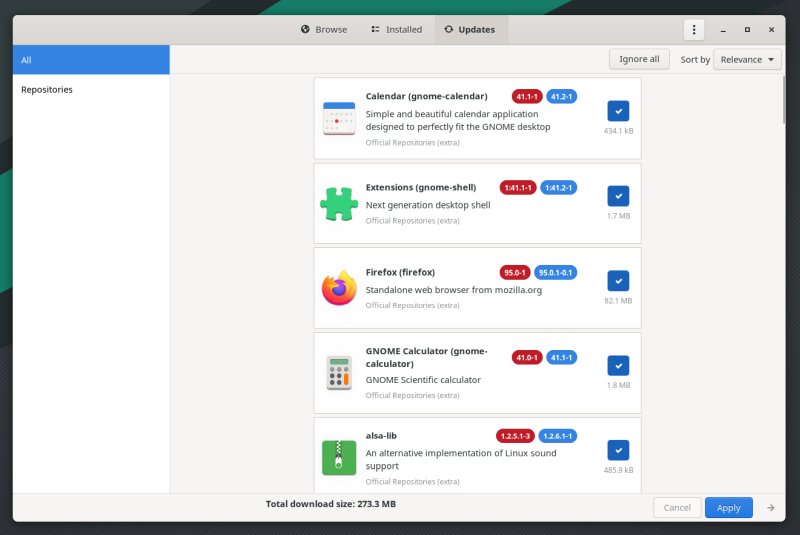Uncheck the alsa-lib update checkbox
The image size is (800, 535).
point(618,450)
